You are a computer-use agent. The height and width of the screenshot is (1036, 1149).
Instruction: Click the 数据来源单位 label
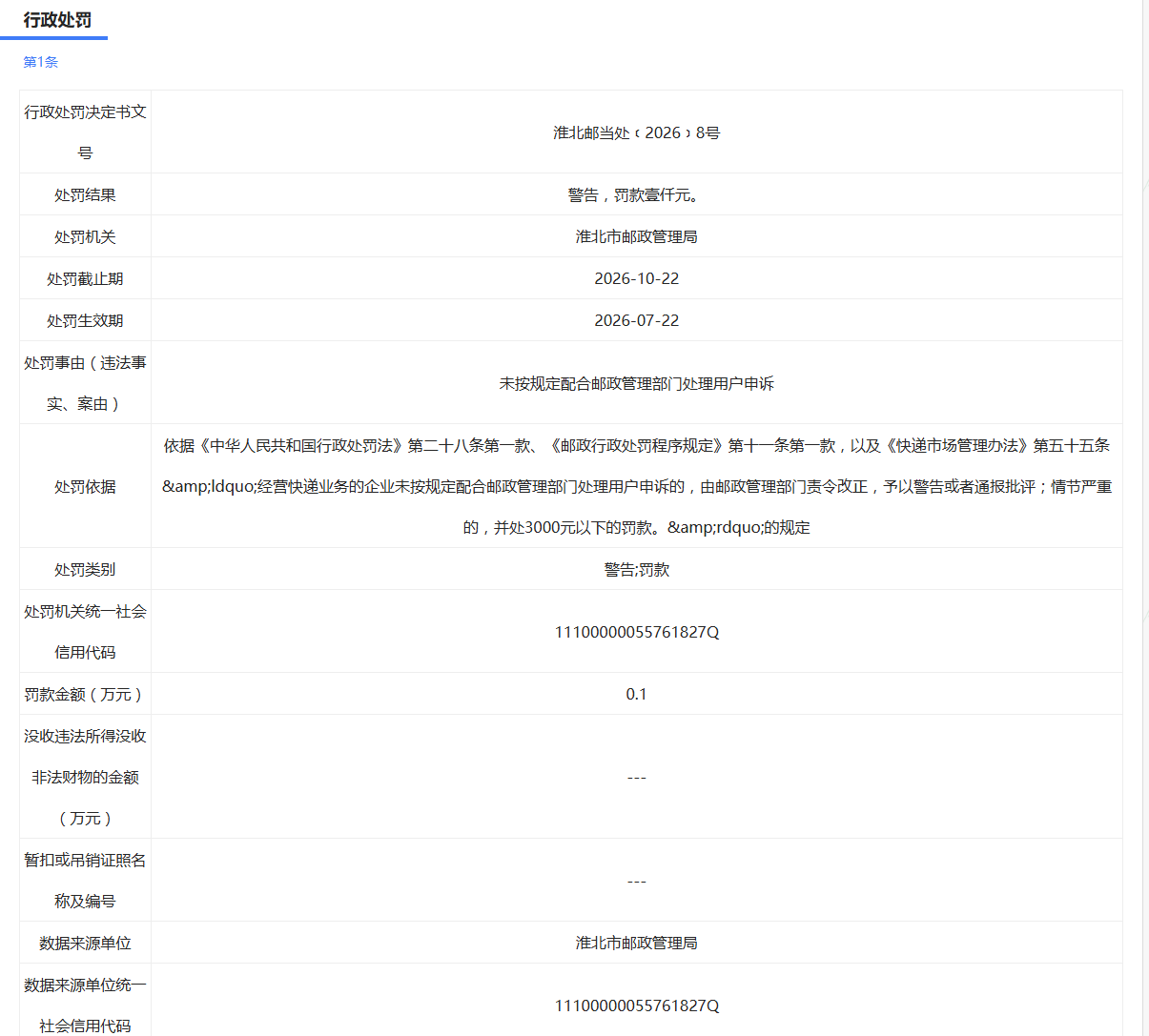(85, 943)
